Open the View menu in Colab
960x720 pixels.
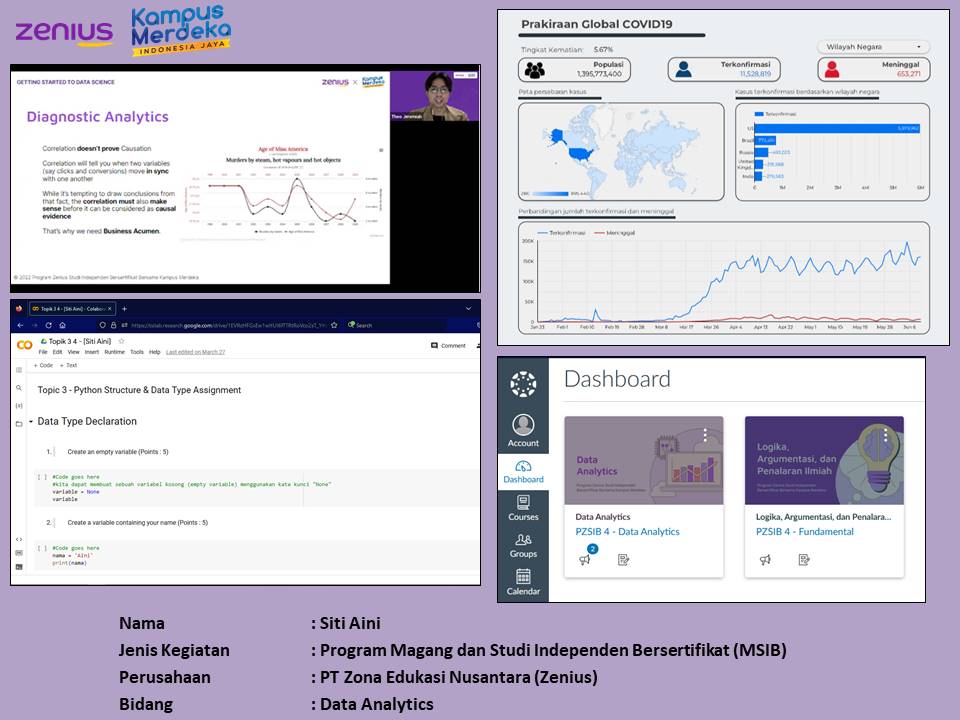[x=73, y=352]
